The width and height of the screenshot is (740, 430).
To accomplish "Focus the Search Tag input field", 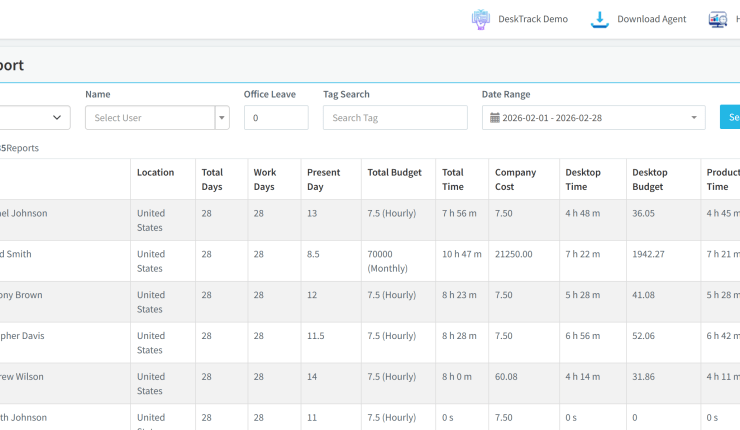I will [395, 118].
